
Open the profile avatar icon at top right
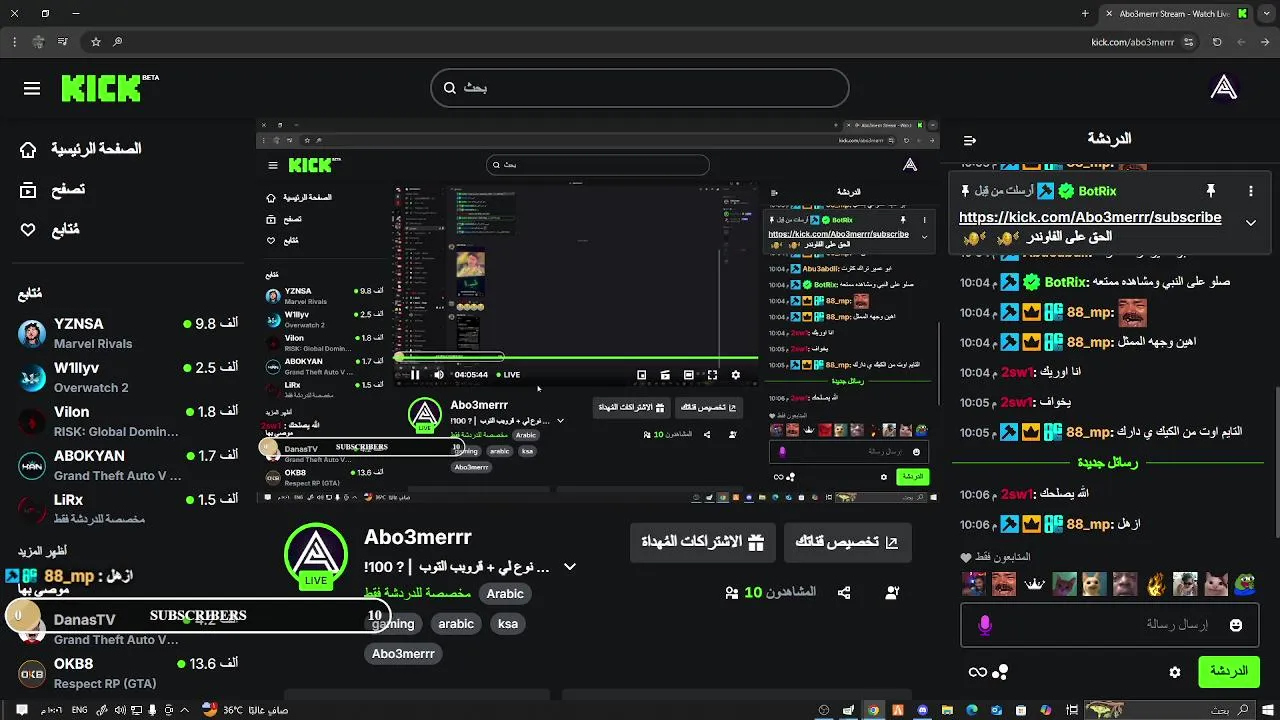1224,88
